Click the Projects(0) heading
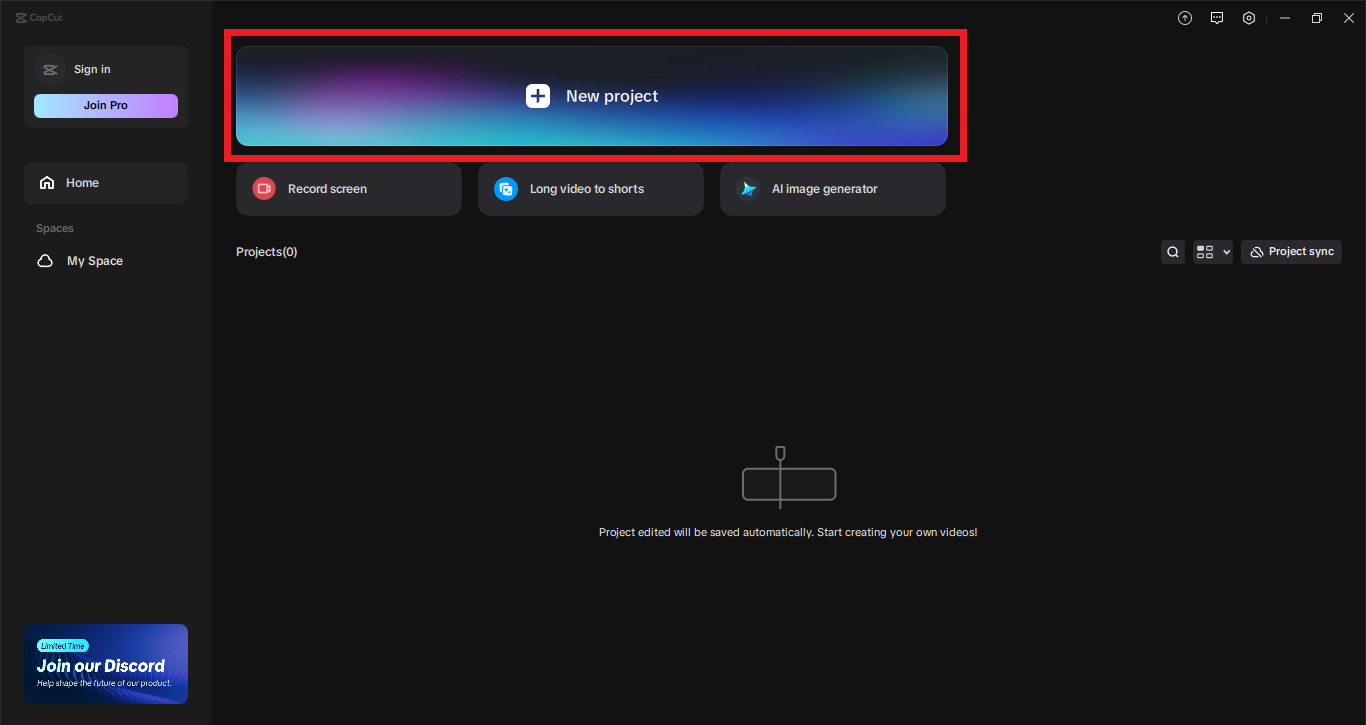 tap(267, 252)
